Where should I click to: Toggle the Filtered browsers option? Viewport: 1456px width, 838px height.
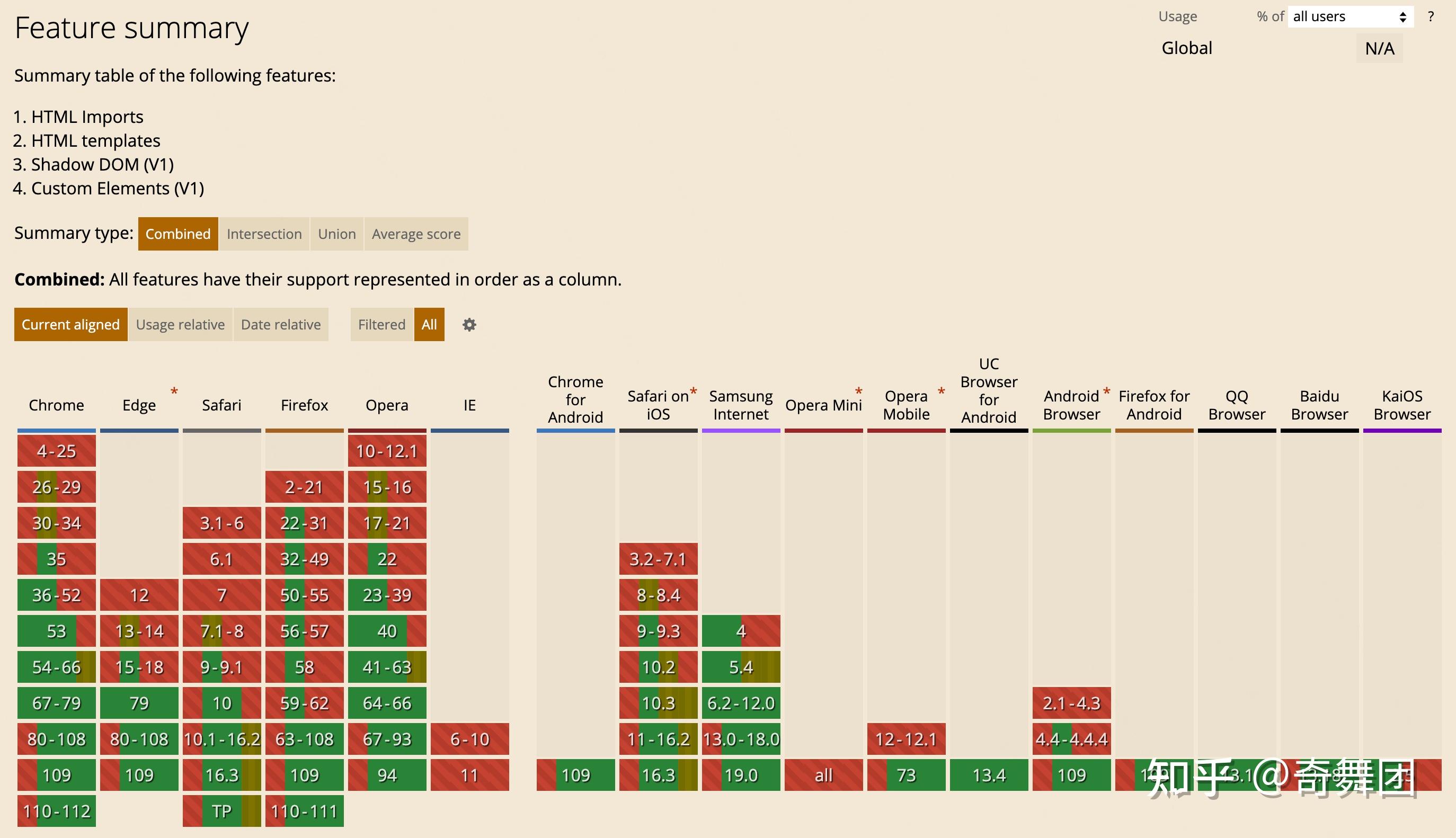click(381, 325)
